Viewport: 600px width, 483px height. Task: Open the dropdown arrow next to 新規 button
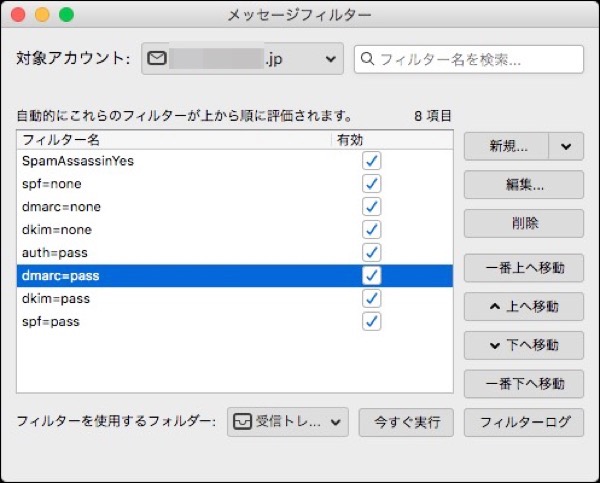click(x=566, y=145)
